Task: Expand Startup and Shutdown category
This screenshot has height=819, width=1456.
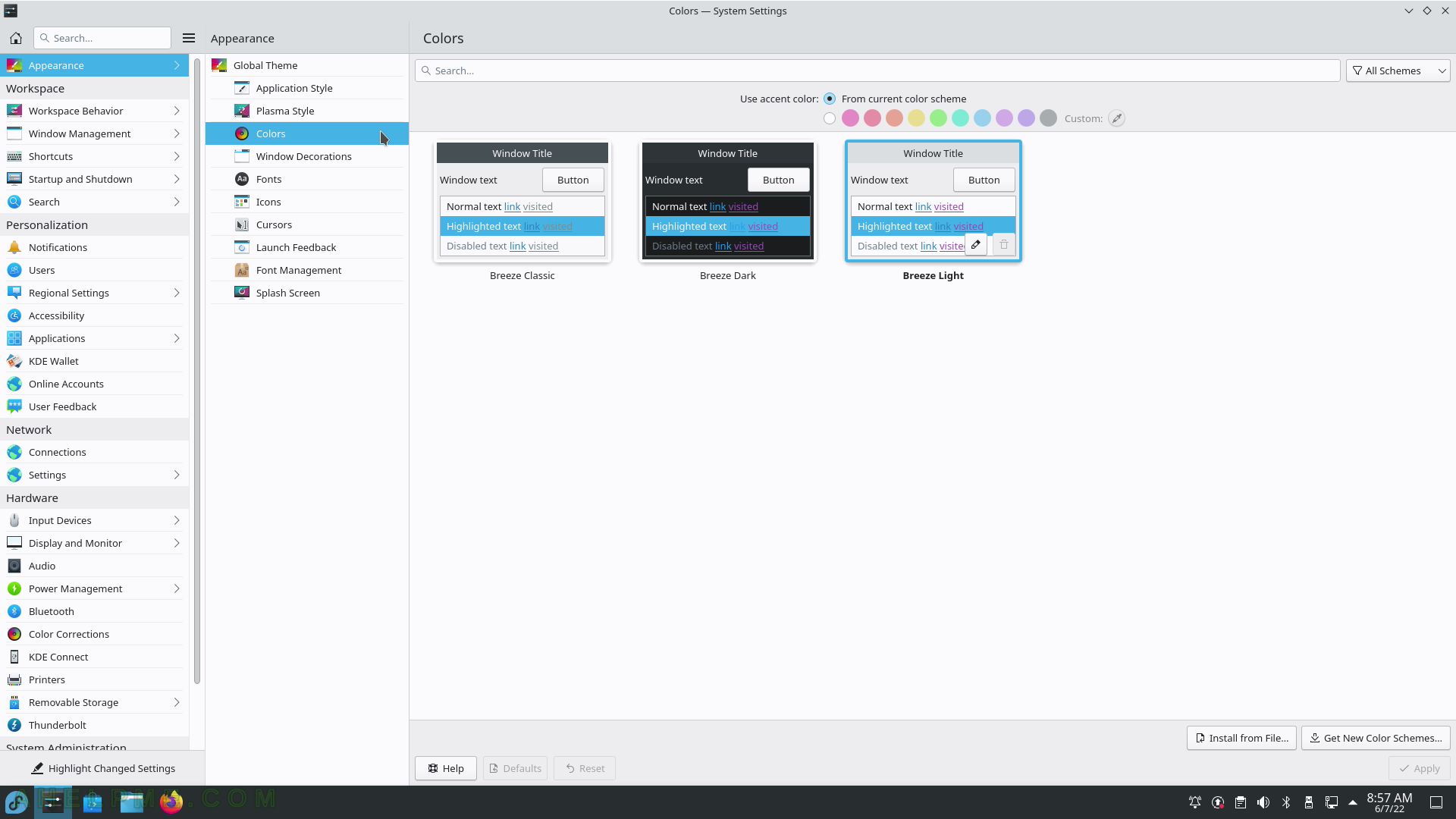Action: [x=95, y=179]
